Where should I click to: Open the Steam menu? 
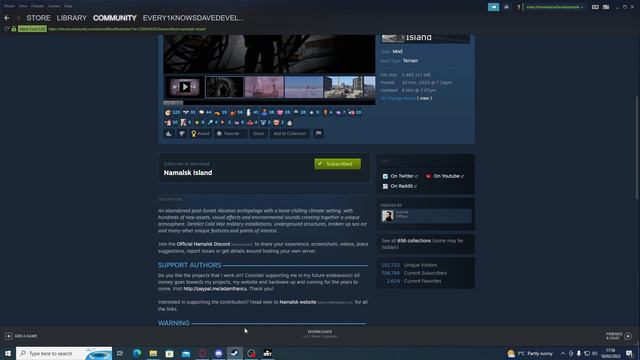click(9, 6)
